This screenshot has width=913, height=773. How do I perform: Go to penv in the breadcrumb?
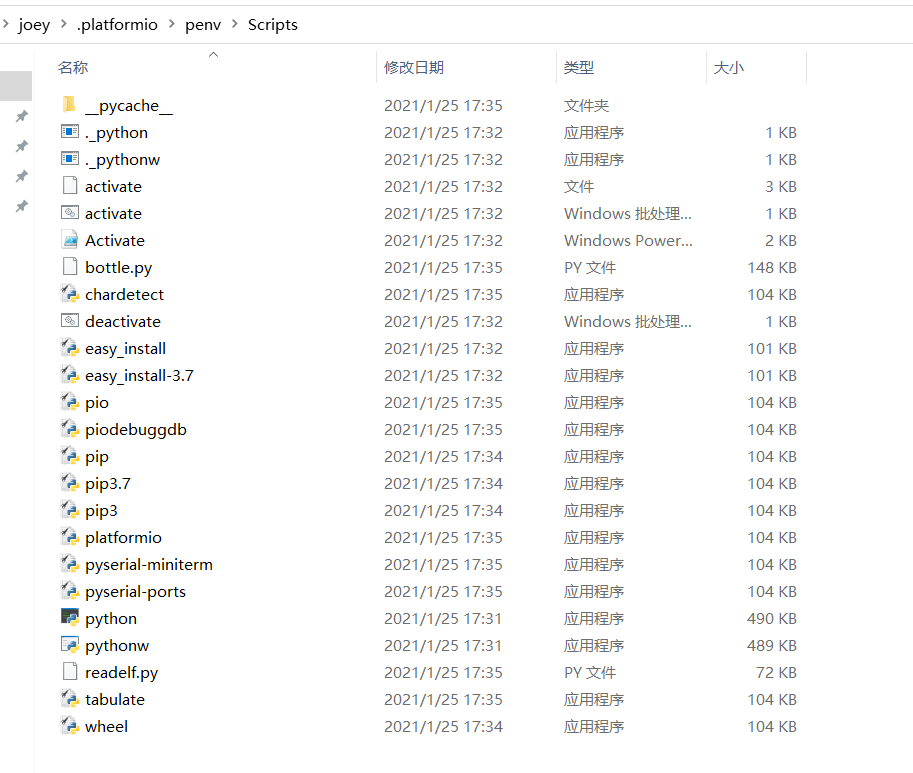point(203,25)
